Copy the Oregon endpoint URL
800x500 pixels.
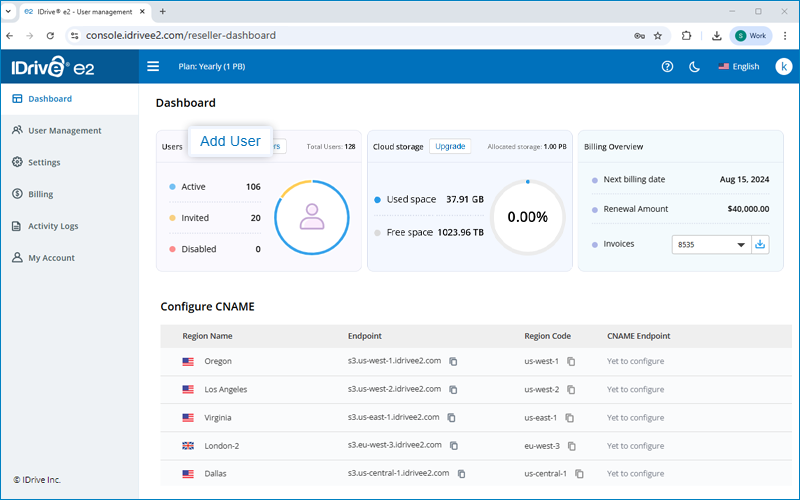453,361
